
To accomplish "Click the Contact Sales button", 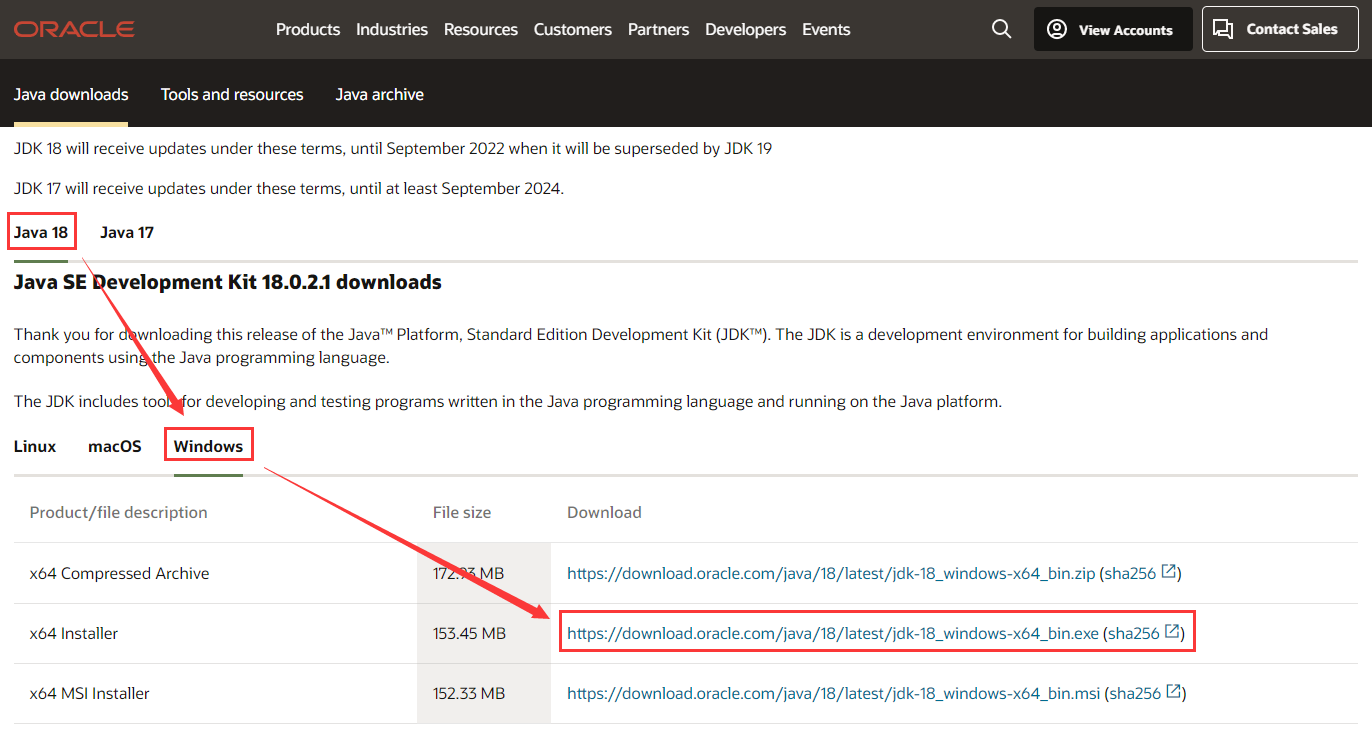I will click(x=1279, y=29).
